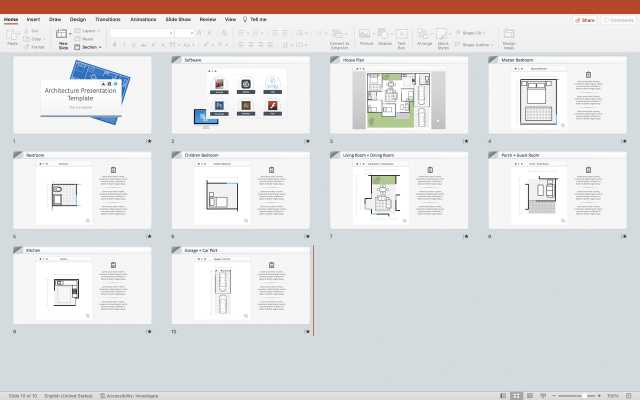Open the font name combo box

coord(140,32)
